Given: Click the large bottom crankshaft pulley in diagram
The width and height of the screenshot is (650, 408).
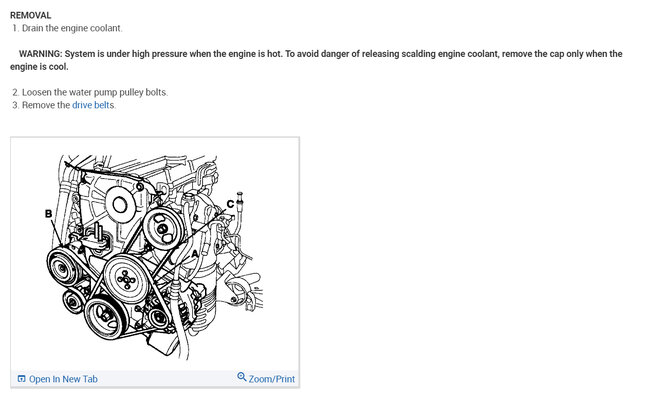Looking at the screenshot, I should click(x=105, y=318).
